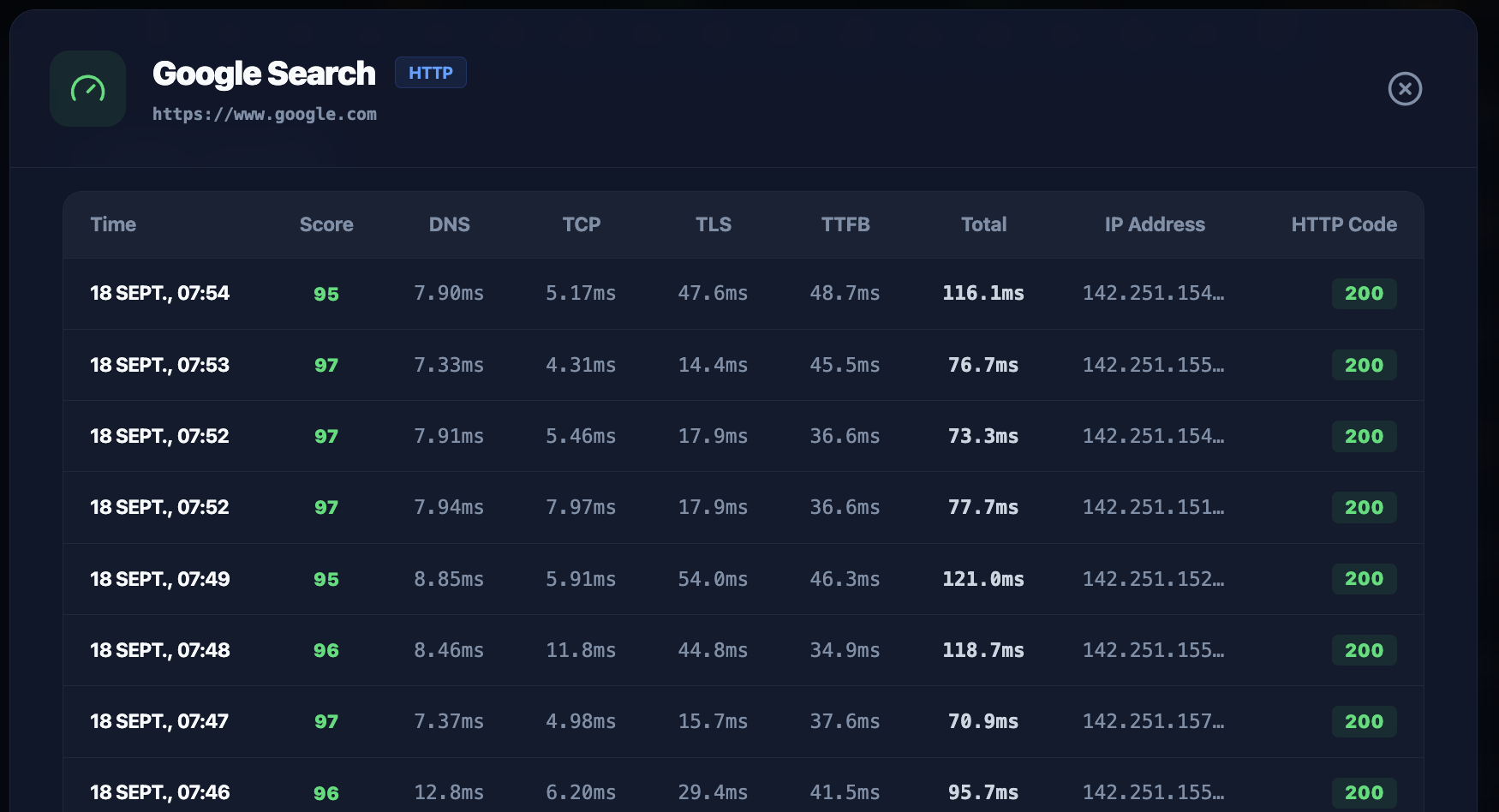Screen dimensions: 1499x812
Task: Click the 48.7ms TTFB value
Action: click(845, 293)
